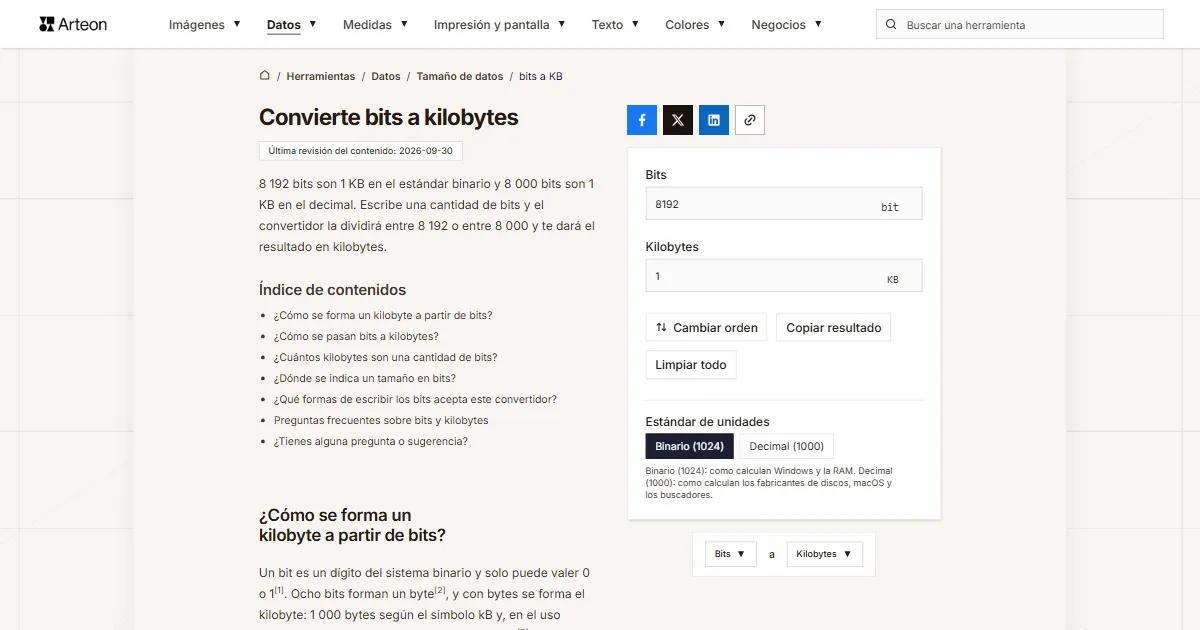Click Limpiar todo button
Image resolution: width=1200 pixels, height=630 pixels.
[x=691, y=365]
